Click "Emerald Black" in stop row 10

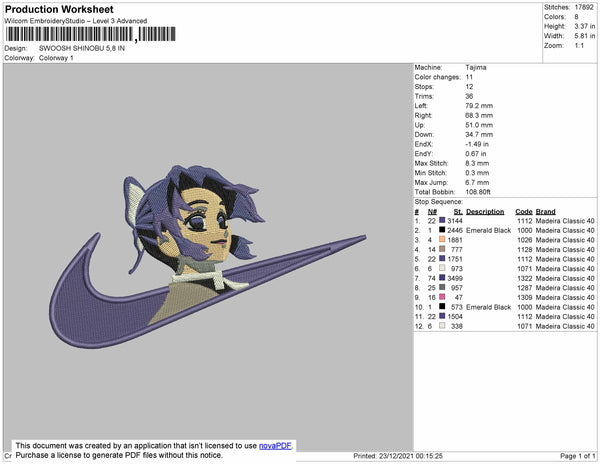coord(489,307)
